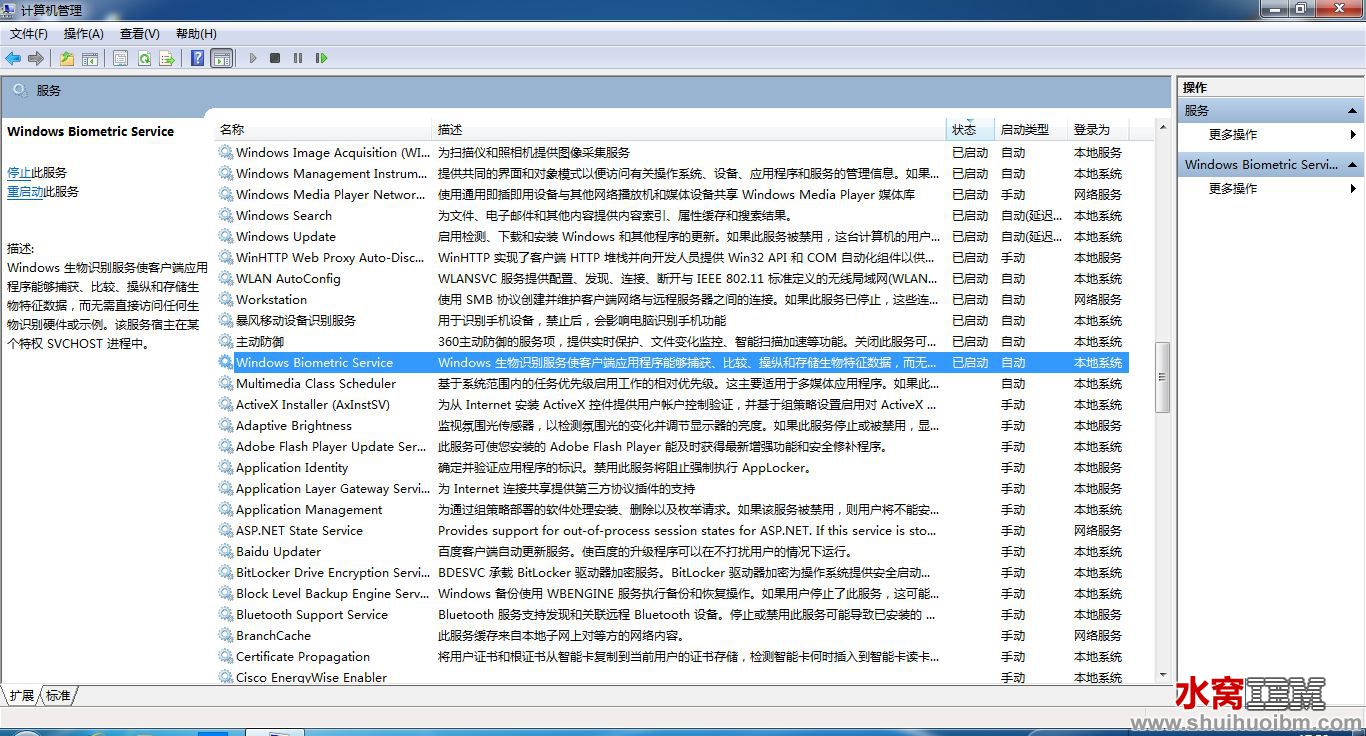Click the scrollbar down arrow of services list
Image resolution: width=1366 pixels, height=736 pixels.
[x=1162, y=675]
